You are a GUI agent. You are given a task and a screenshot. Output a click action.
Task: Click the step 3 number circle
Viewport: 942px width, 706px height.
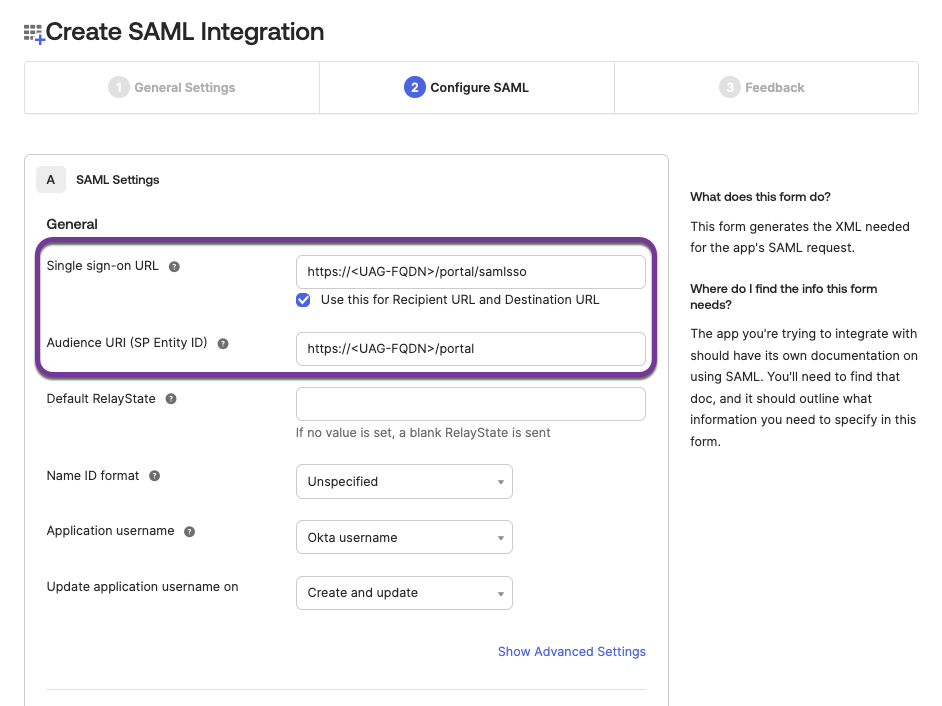pos(730,88)
